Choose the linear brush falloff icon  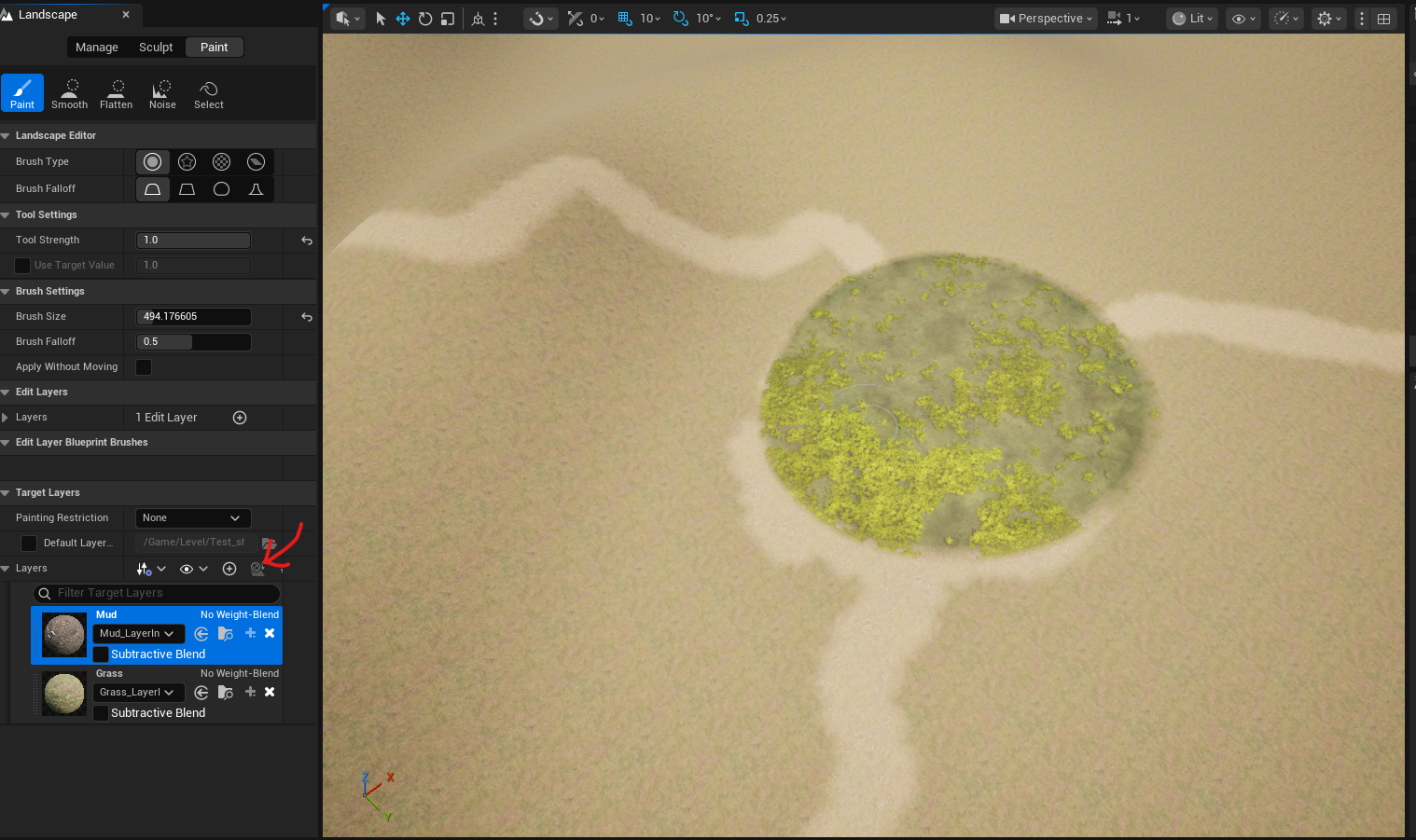187,189
